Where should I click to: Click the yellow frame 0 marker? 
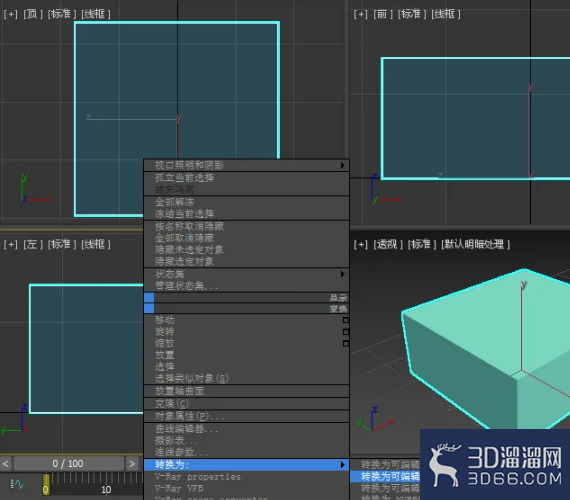click(x=46, y=485)
